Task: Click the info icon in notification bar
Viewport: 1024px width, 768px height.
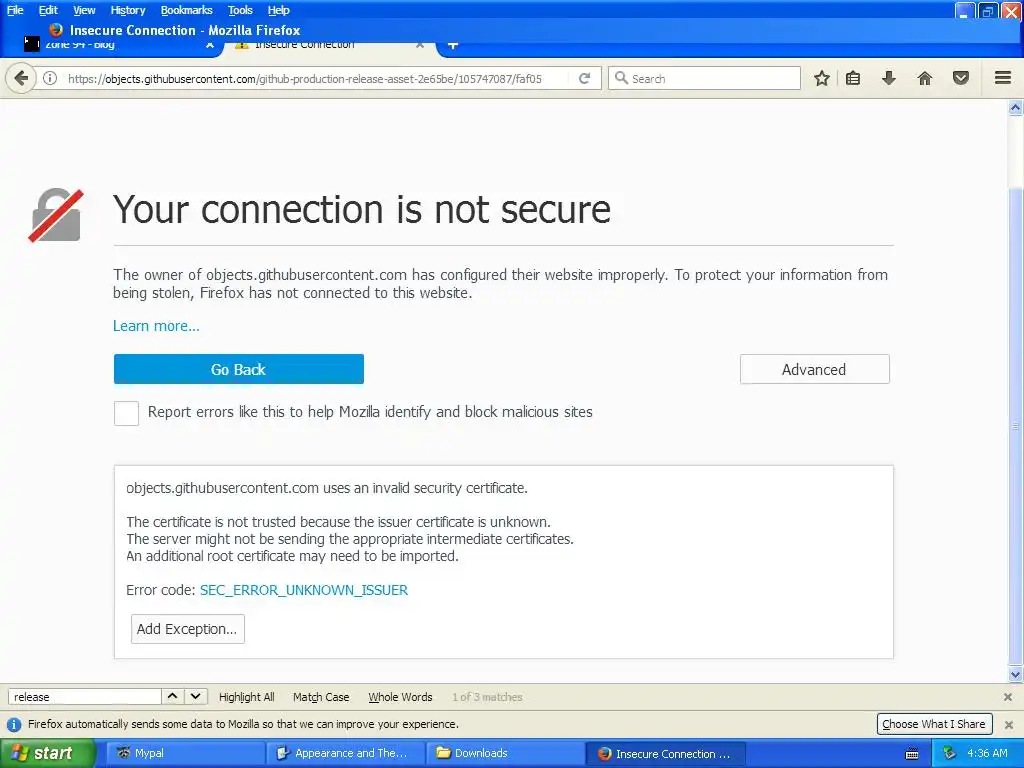Action: click(x=14, y=724)
